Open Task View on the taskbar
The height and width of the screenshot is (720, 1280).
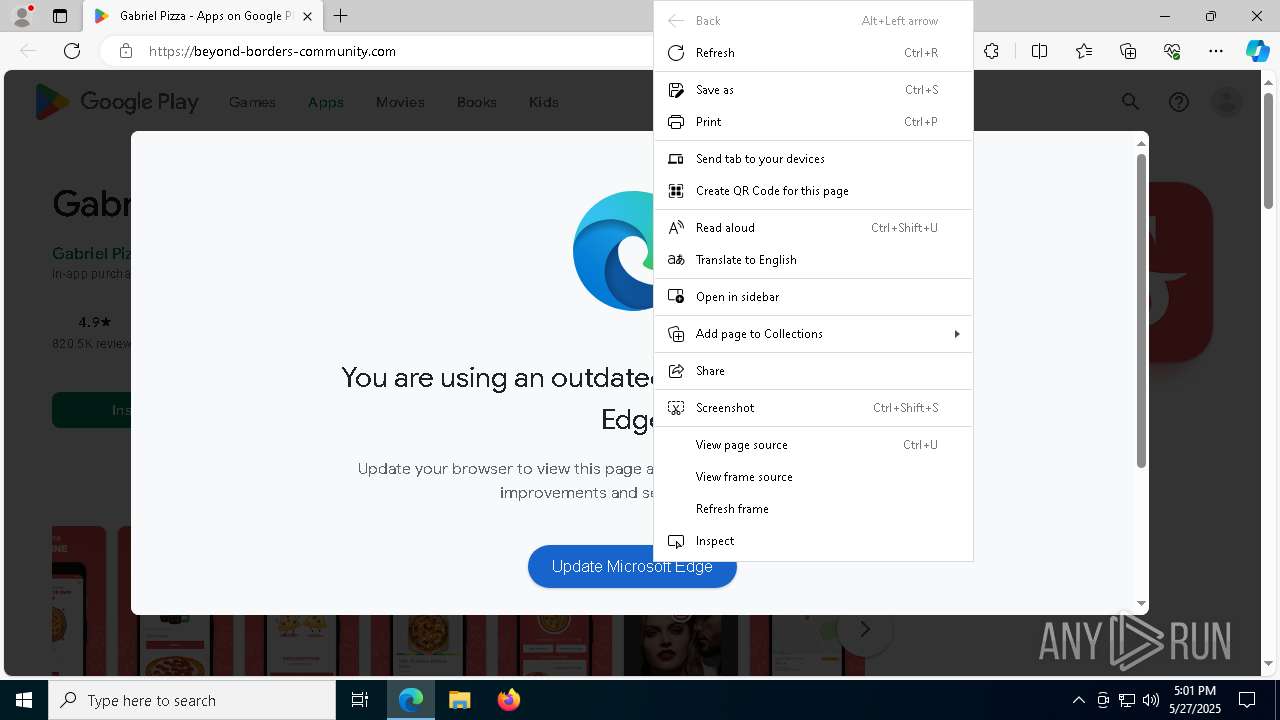pyautogui.click(x=360, y=700)
